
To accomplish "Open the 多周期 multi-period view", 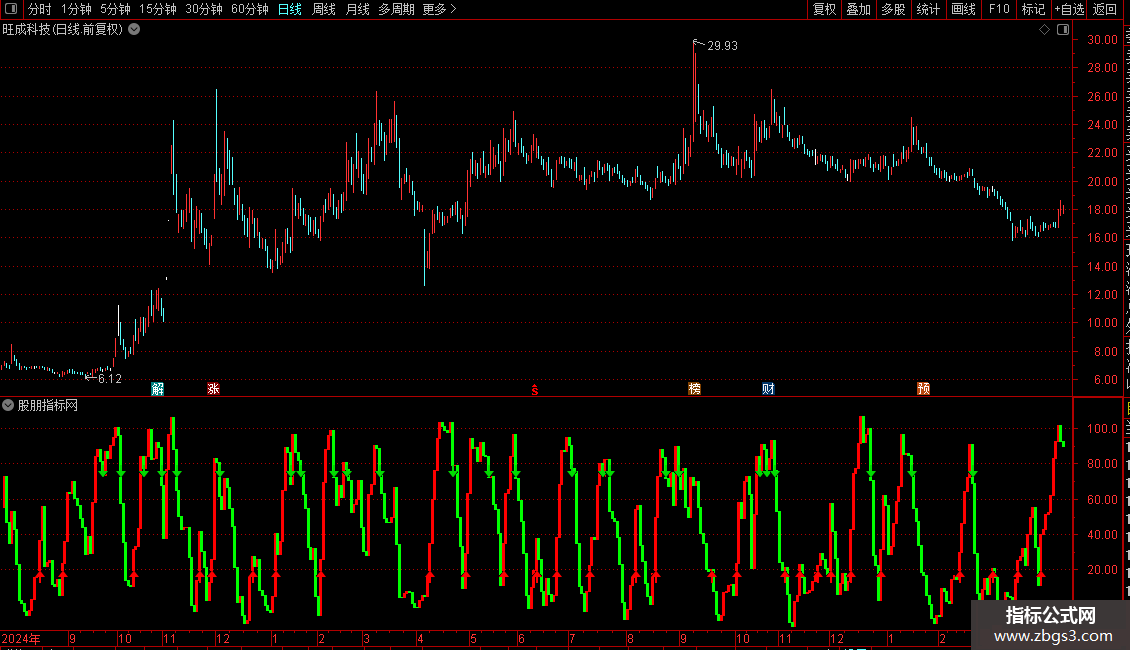I will (x=396, y=9).
